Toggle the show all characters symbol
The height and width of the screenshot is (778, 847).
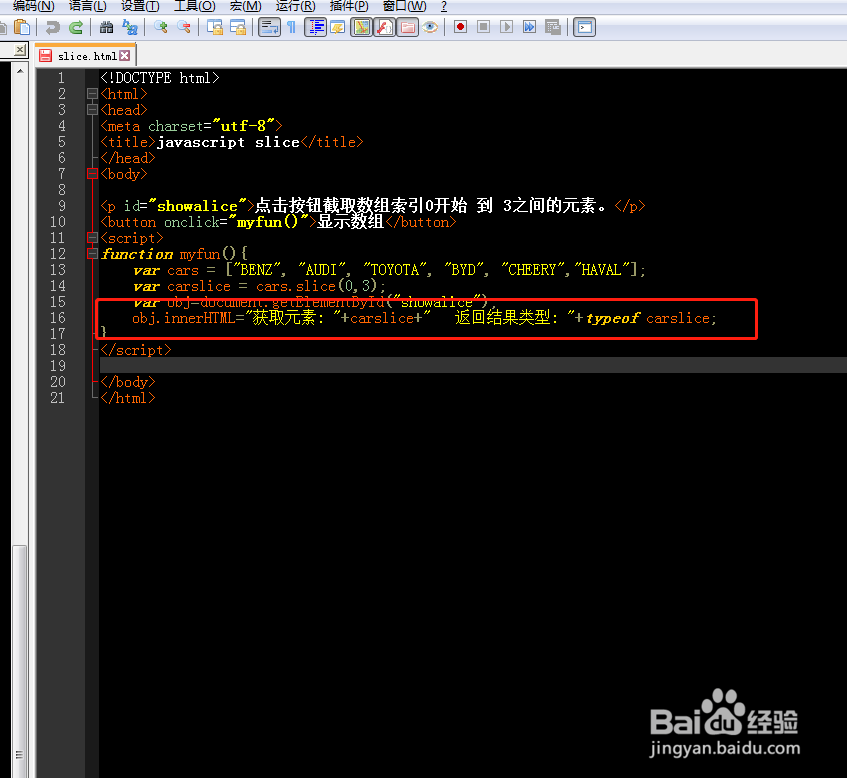tap(292, 27)
